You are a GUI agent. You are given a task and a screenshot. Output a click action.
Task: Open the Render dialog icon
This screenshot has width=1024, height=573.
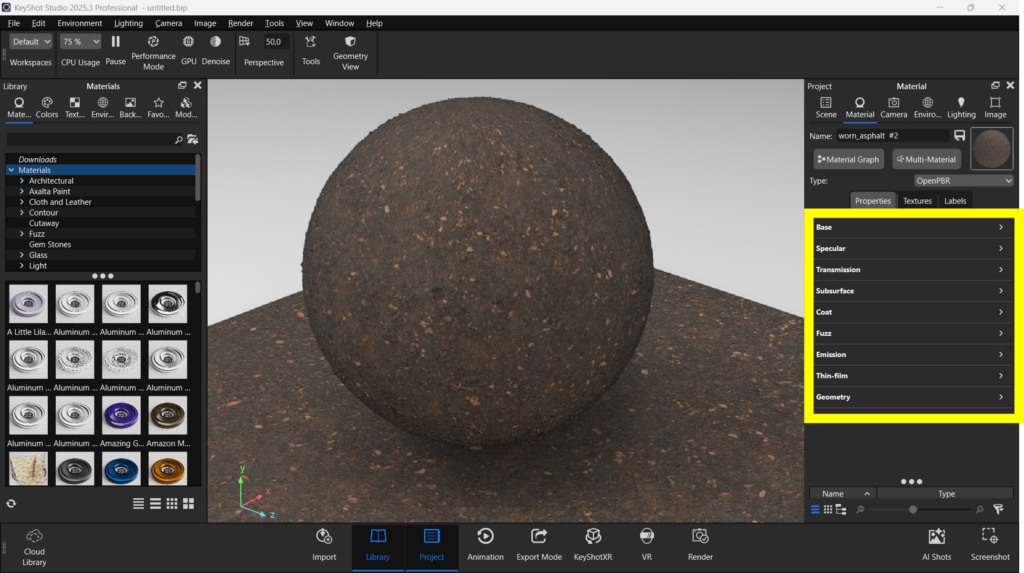(700, 537)
